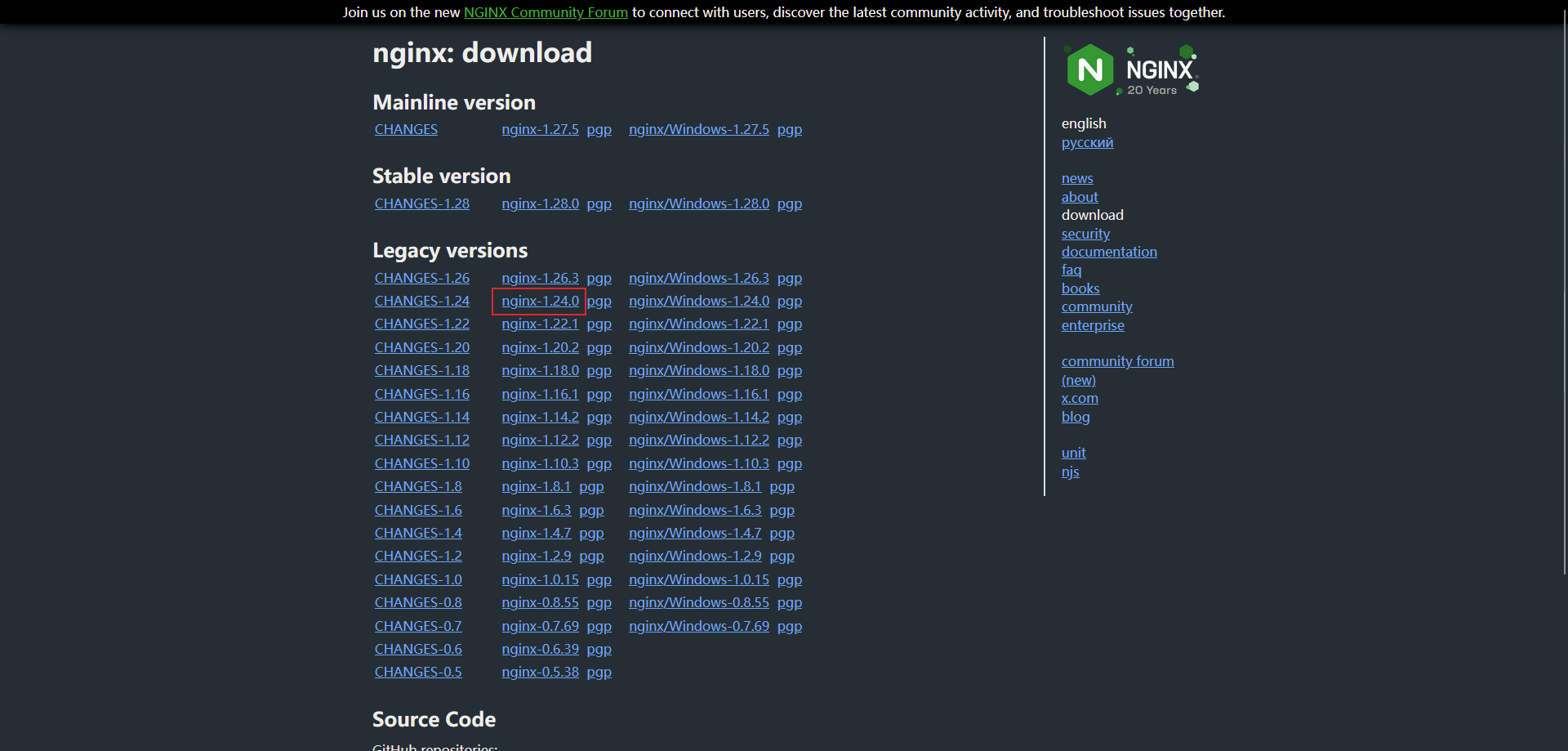Open the mainline CHANGES link

[406, 129]
